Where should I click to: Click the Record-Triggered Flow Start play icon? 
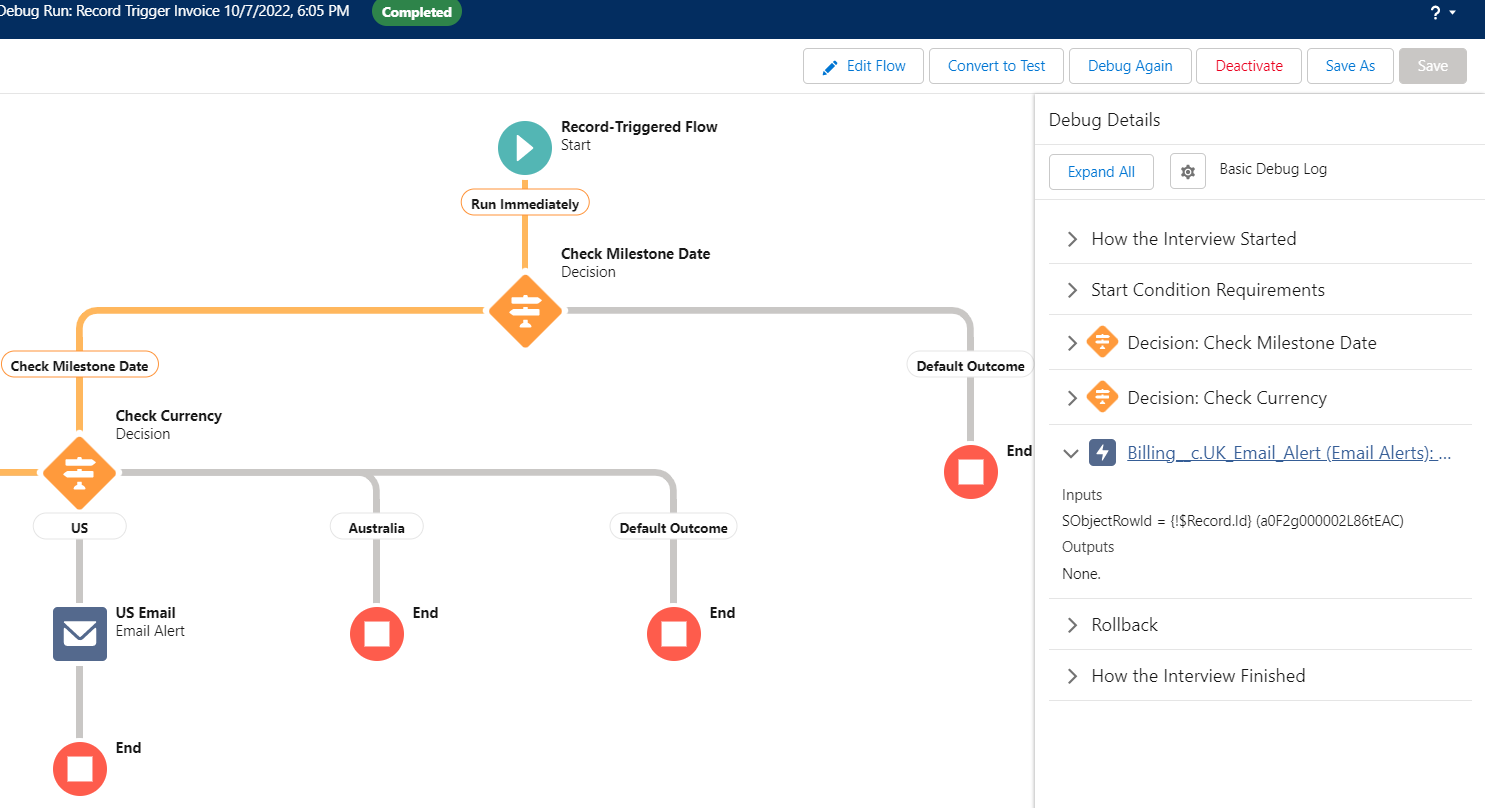[x=525, y=148]
